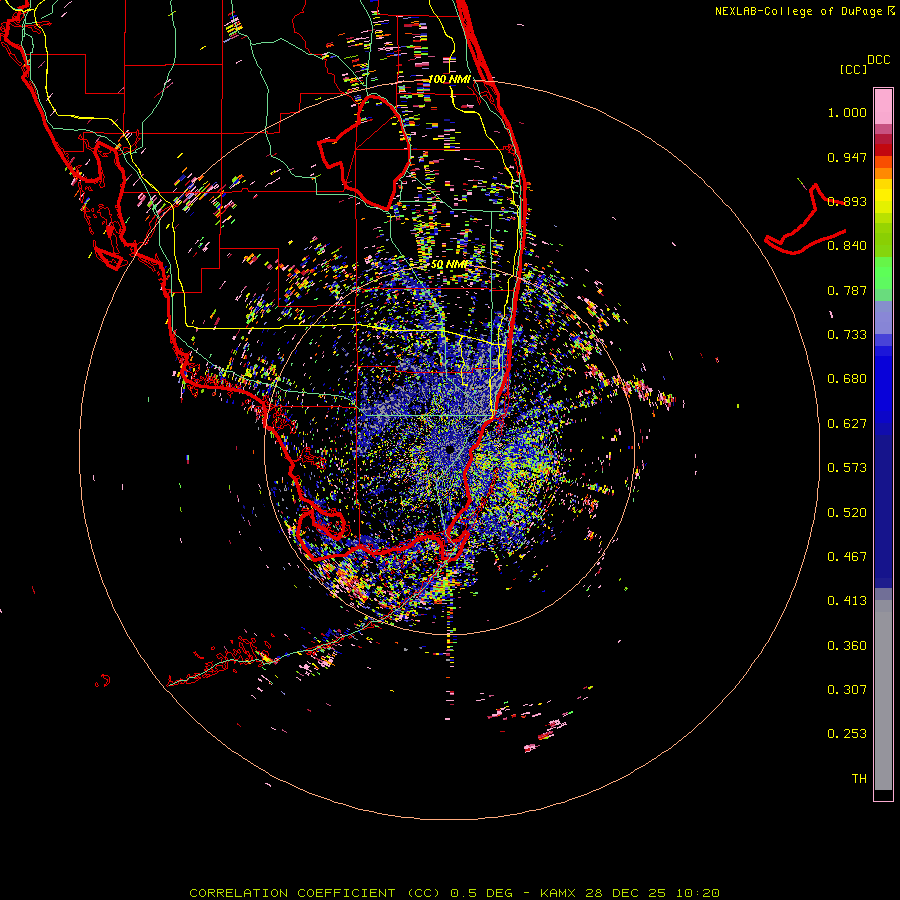Click the 50 NMI range ring label
The image size is (900, 900).
[x=449, y=265]
